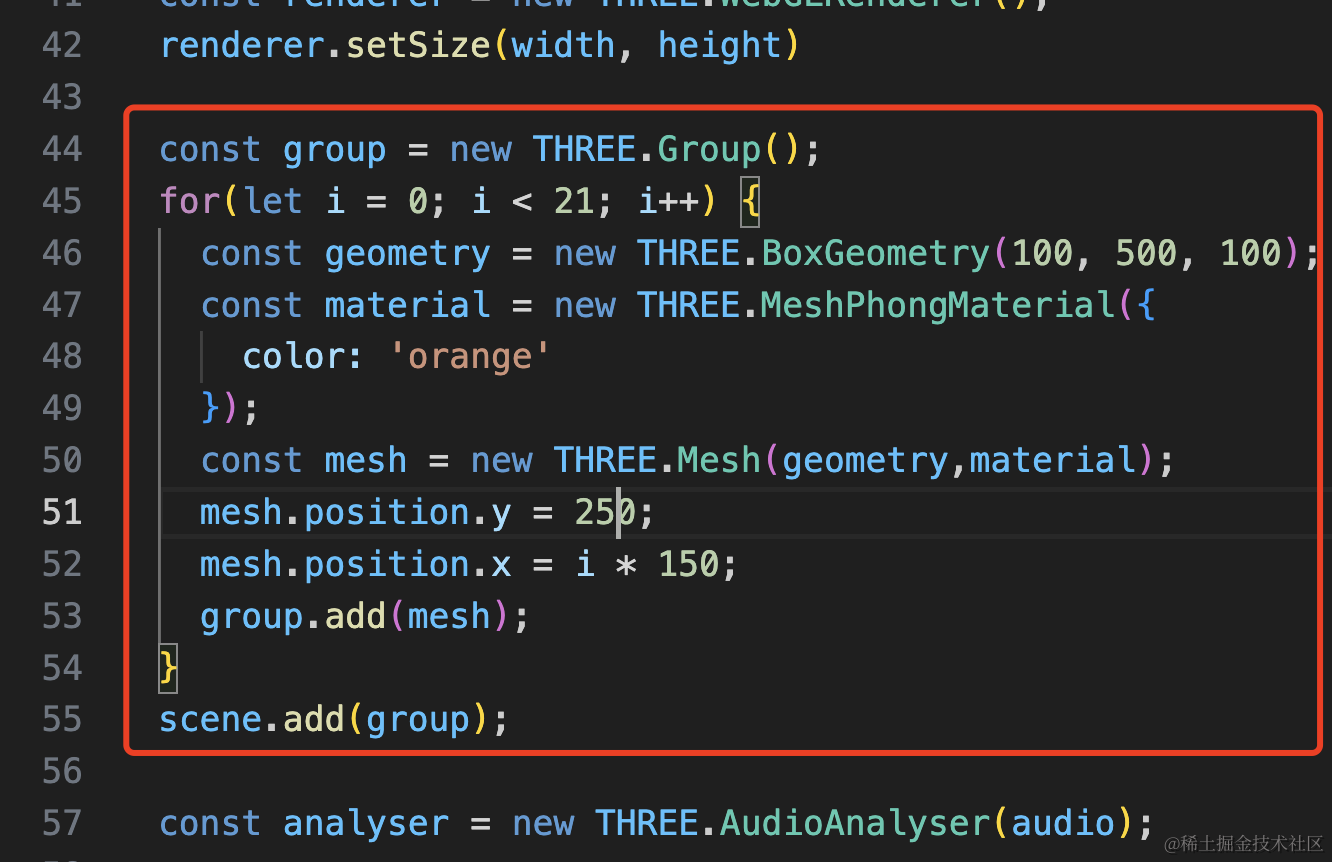The image size is (1332, 862).
Task: Click 'AudioAnalyser' on line 57
Action: click(x=854, y=824)
